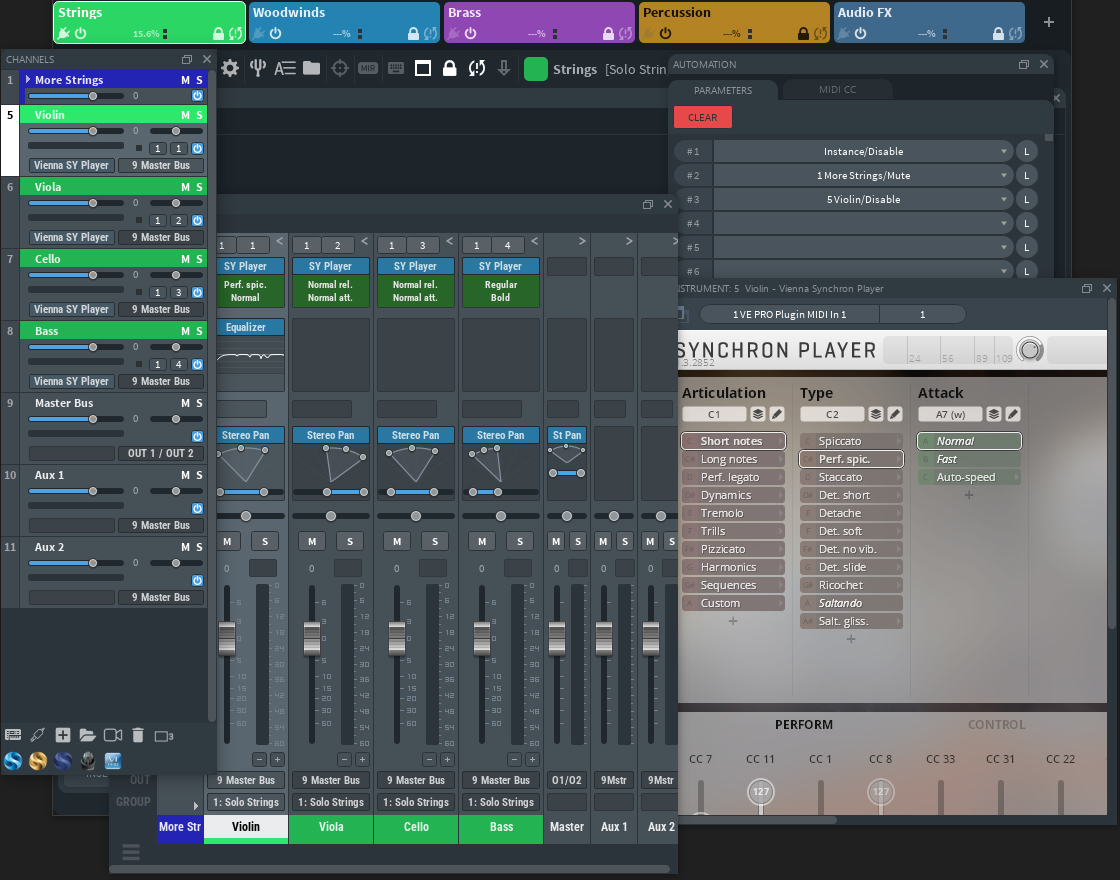The image size is (1120, 880).
Task: Open the settings gear in the toolbar
Action: (230, 68)
